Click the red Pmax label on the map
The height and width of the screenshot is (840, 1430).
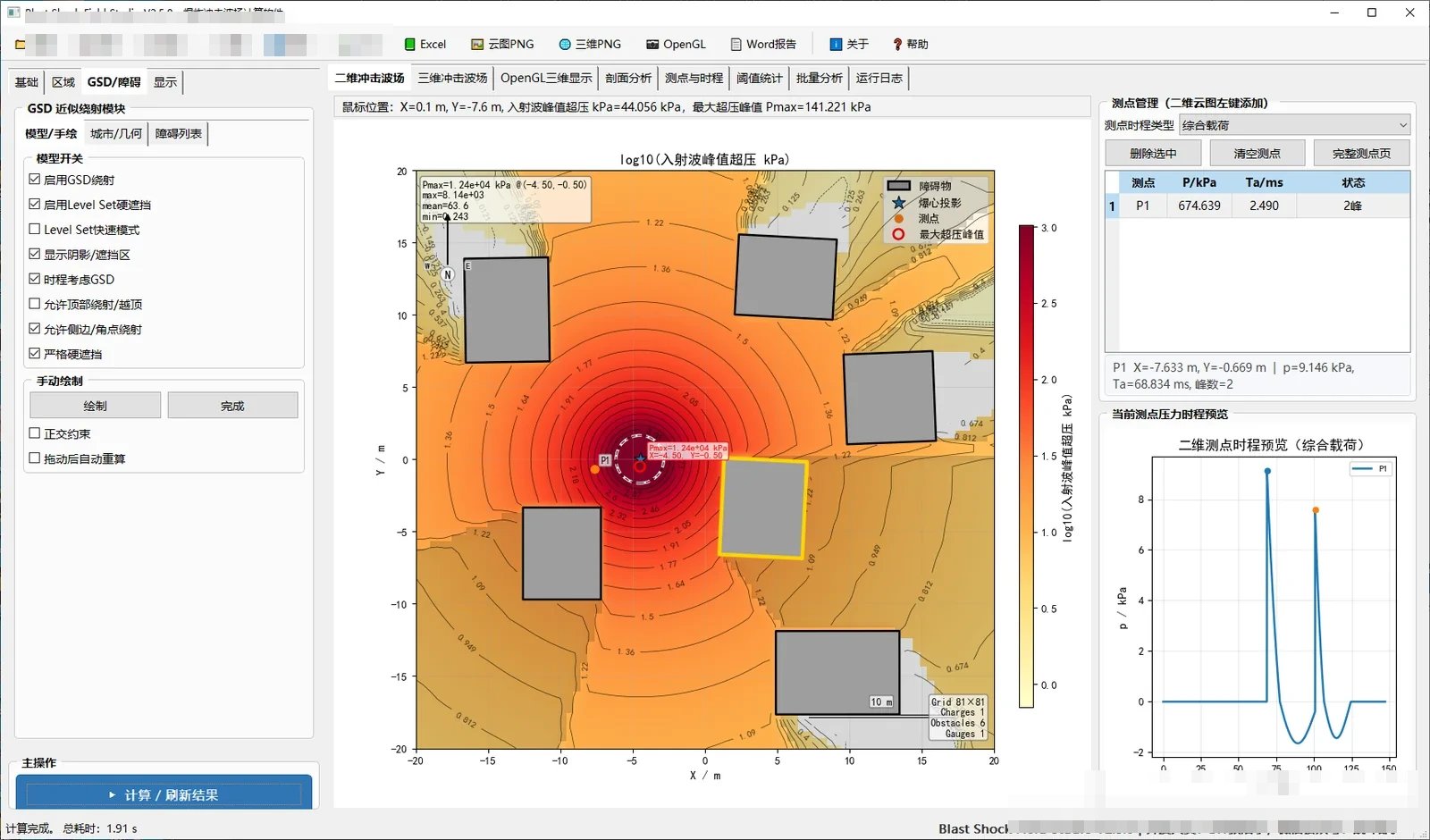(687, 451)
